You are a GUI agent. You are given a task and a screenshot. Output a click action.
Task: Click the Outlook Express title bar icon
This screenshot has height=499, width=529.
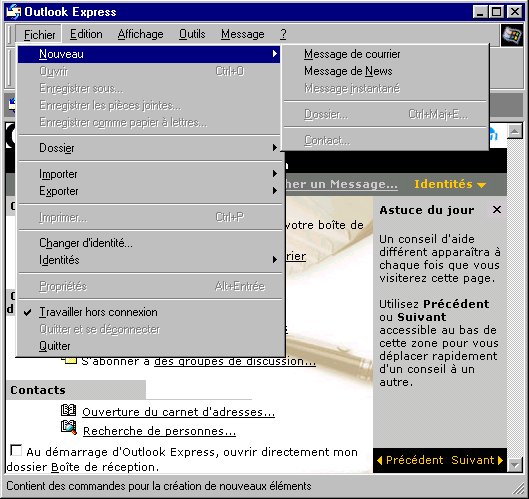point(14,12)
